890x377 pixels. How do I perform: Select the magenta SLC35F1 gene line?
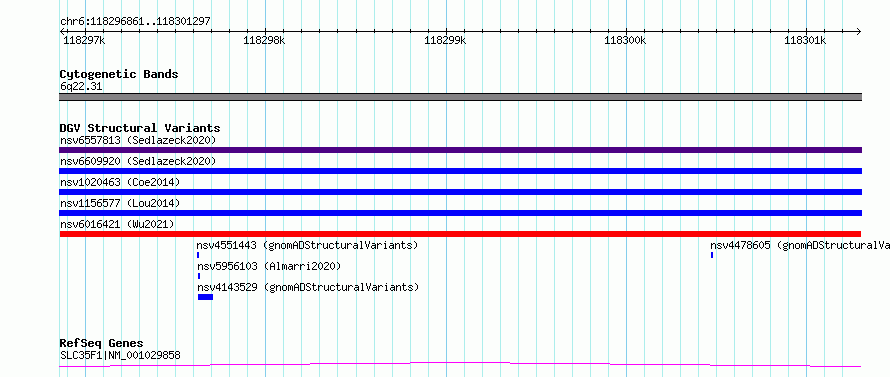(460, 364)
